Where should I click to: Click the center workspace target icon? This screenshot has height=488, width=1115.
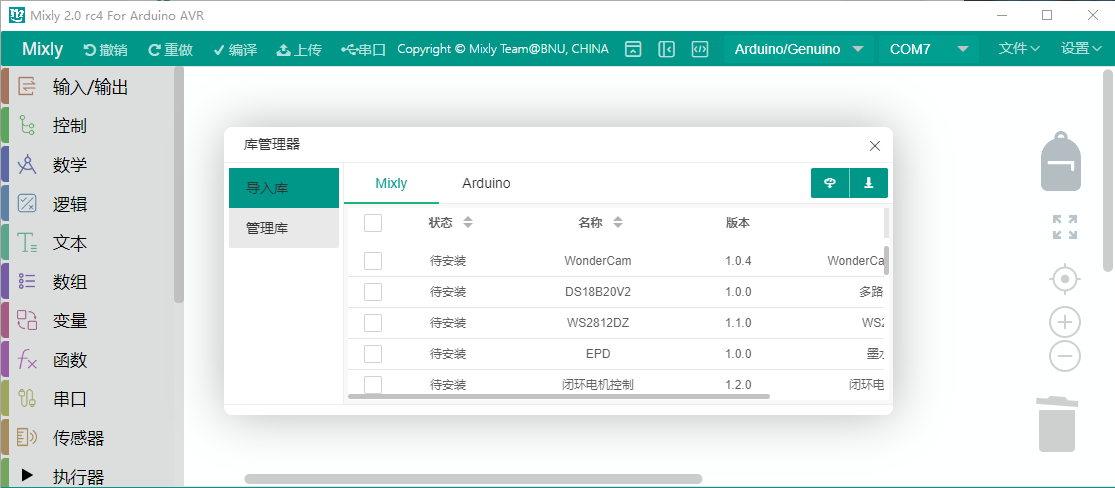1065,280
